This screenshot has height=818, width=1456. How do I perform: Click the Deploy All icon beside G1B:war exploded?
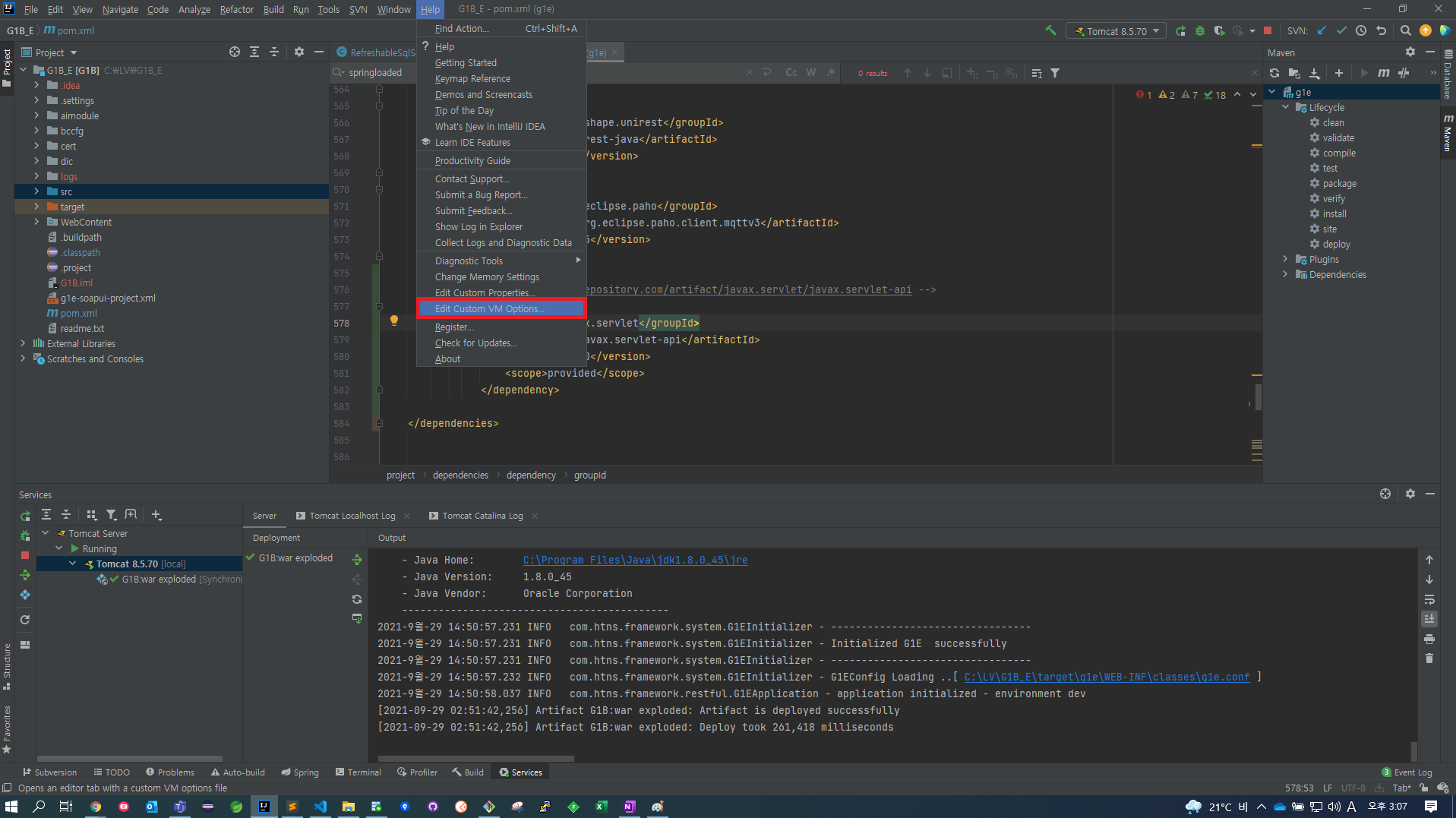pyautogui.click(x=357, y=560)
